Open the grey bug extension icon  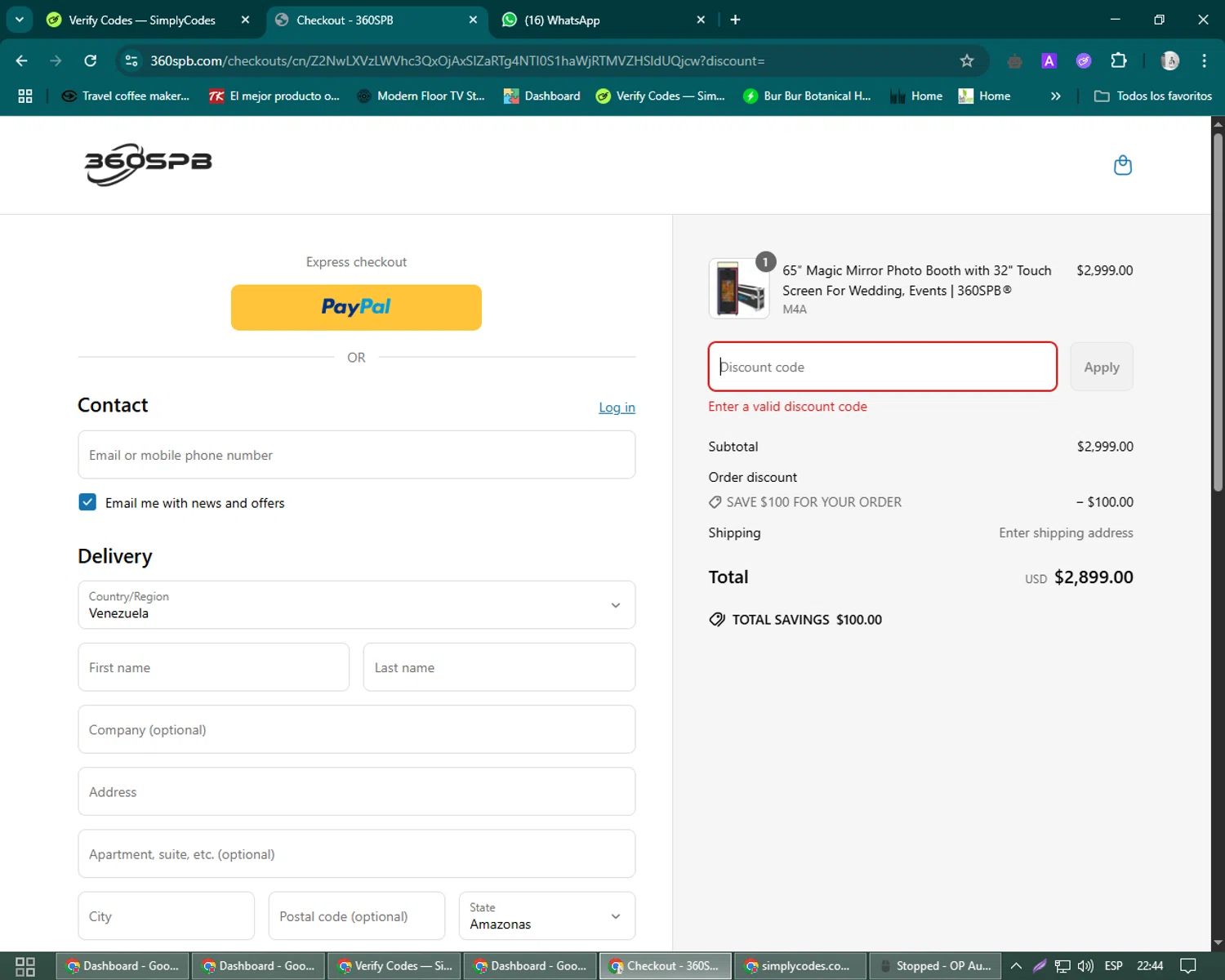1014,60
